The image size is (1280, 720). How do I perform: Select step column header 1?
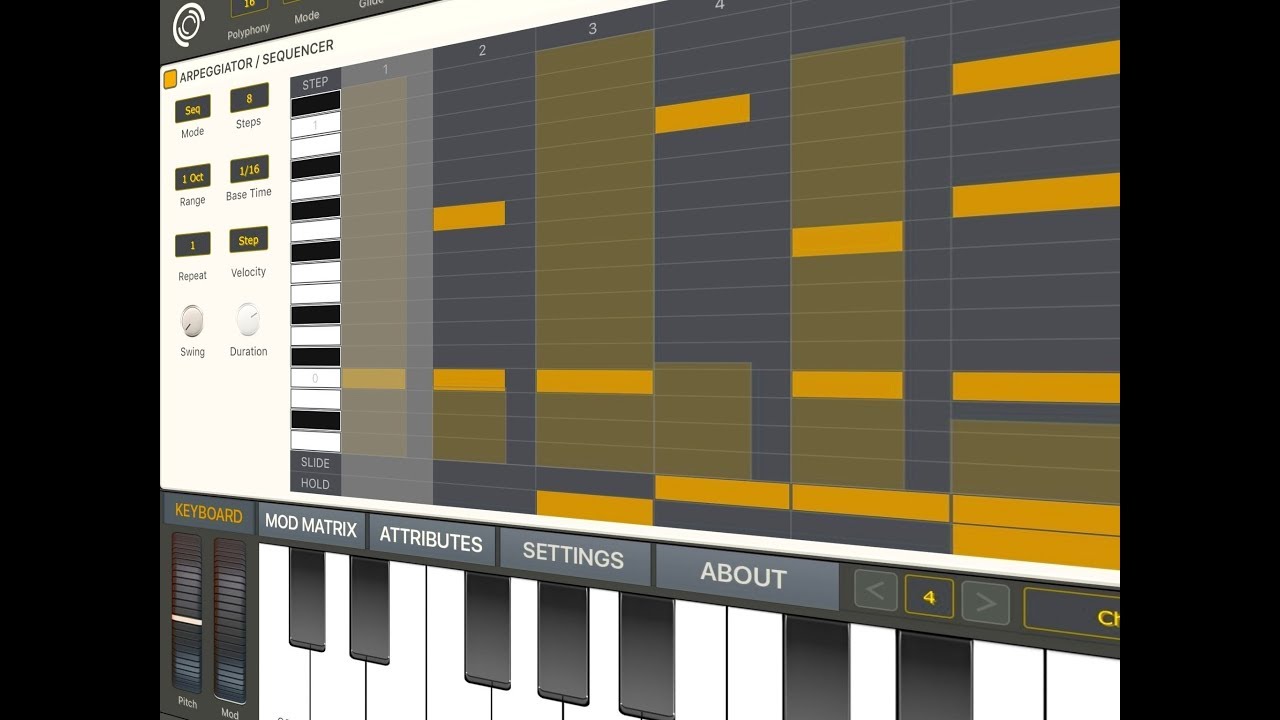click(x=386, y=68)
